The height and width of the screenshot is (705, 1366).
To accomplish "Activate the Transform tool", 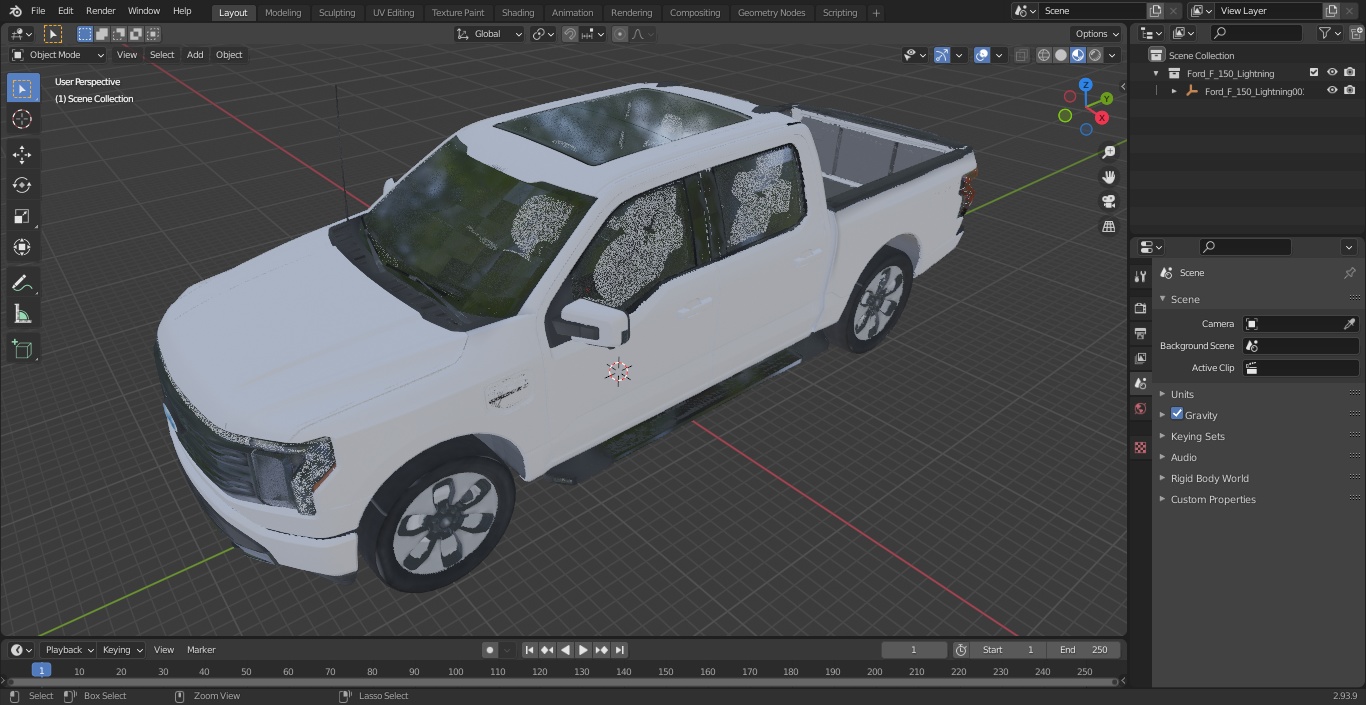I will pos(22,247).
